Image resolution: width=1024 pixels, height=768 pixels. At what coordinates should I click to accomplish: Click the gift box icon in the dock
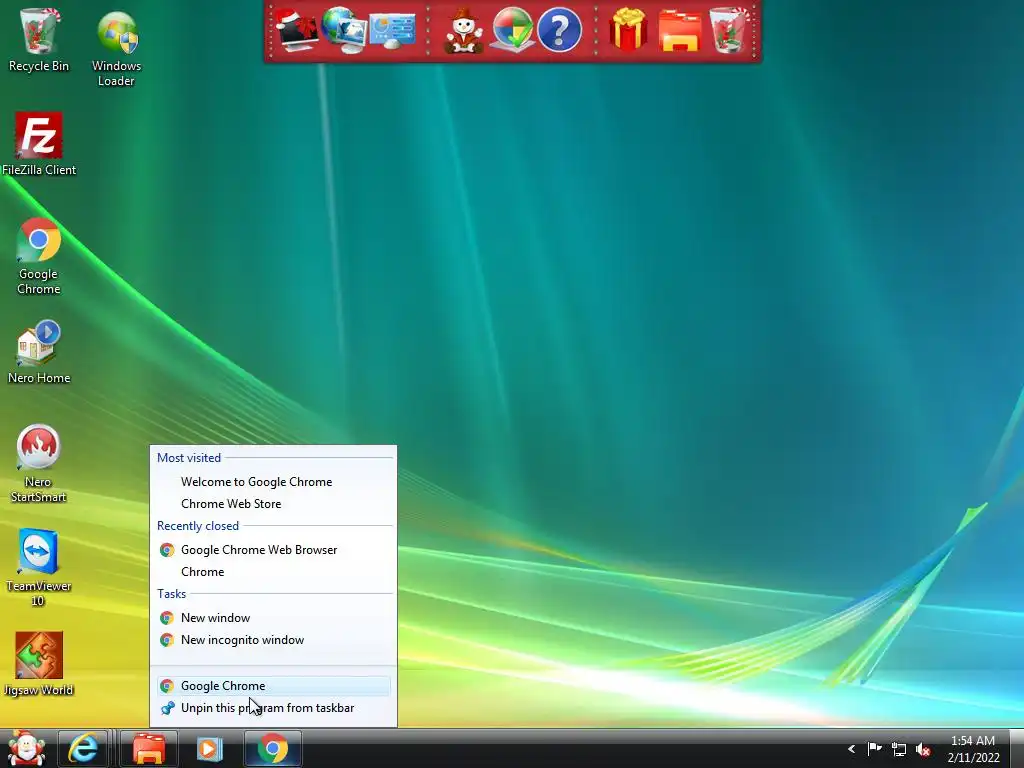(x=628, y=29)
